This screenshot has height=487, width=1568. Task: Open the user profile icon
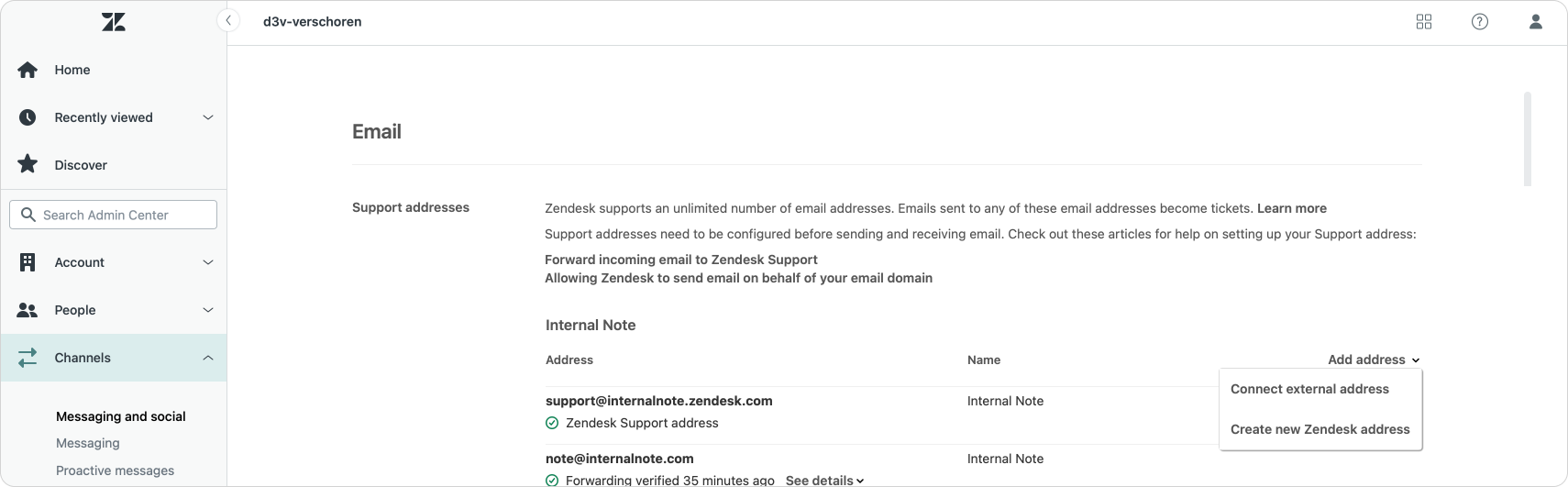[x=1536, y=22]
